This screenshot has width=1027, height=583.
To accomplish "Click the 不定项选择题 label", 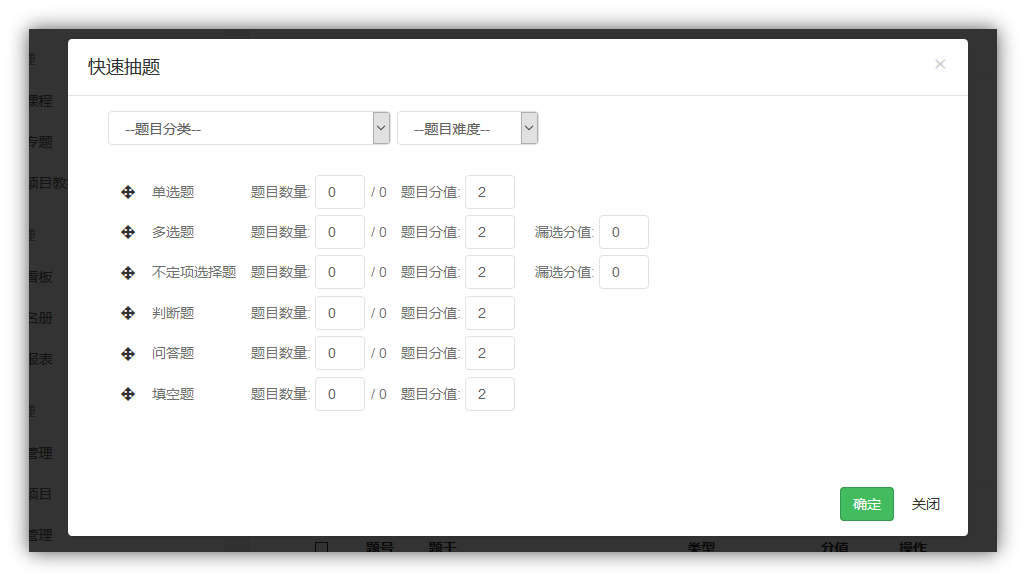I will [x=194, y=272].
